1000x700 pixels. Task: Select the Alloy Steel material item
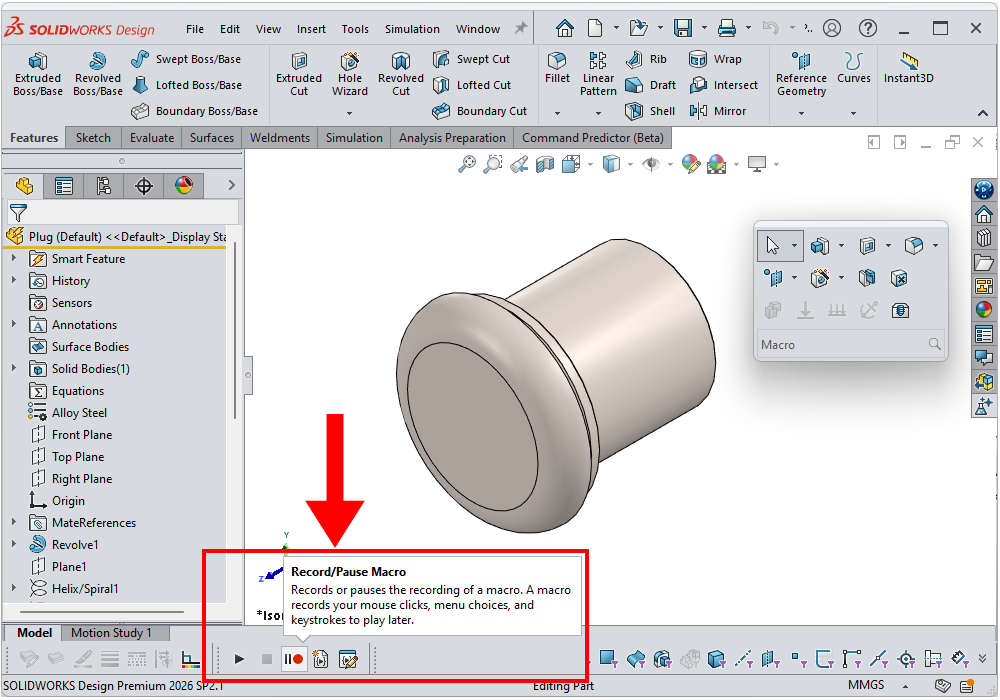coord(68,412)
